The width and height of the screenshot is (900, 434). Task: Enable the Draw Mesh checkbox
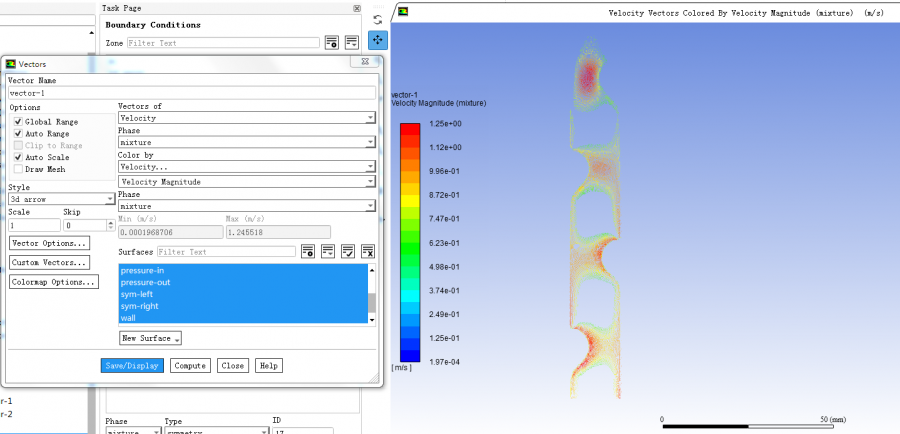click(x=18, y=169)
